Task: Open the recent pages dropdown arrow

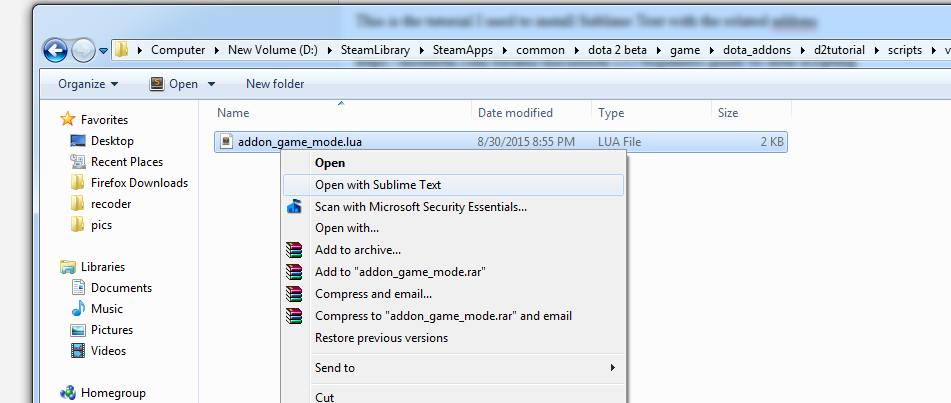Action: pyautogui.click(x=103, y=50)
